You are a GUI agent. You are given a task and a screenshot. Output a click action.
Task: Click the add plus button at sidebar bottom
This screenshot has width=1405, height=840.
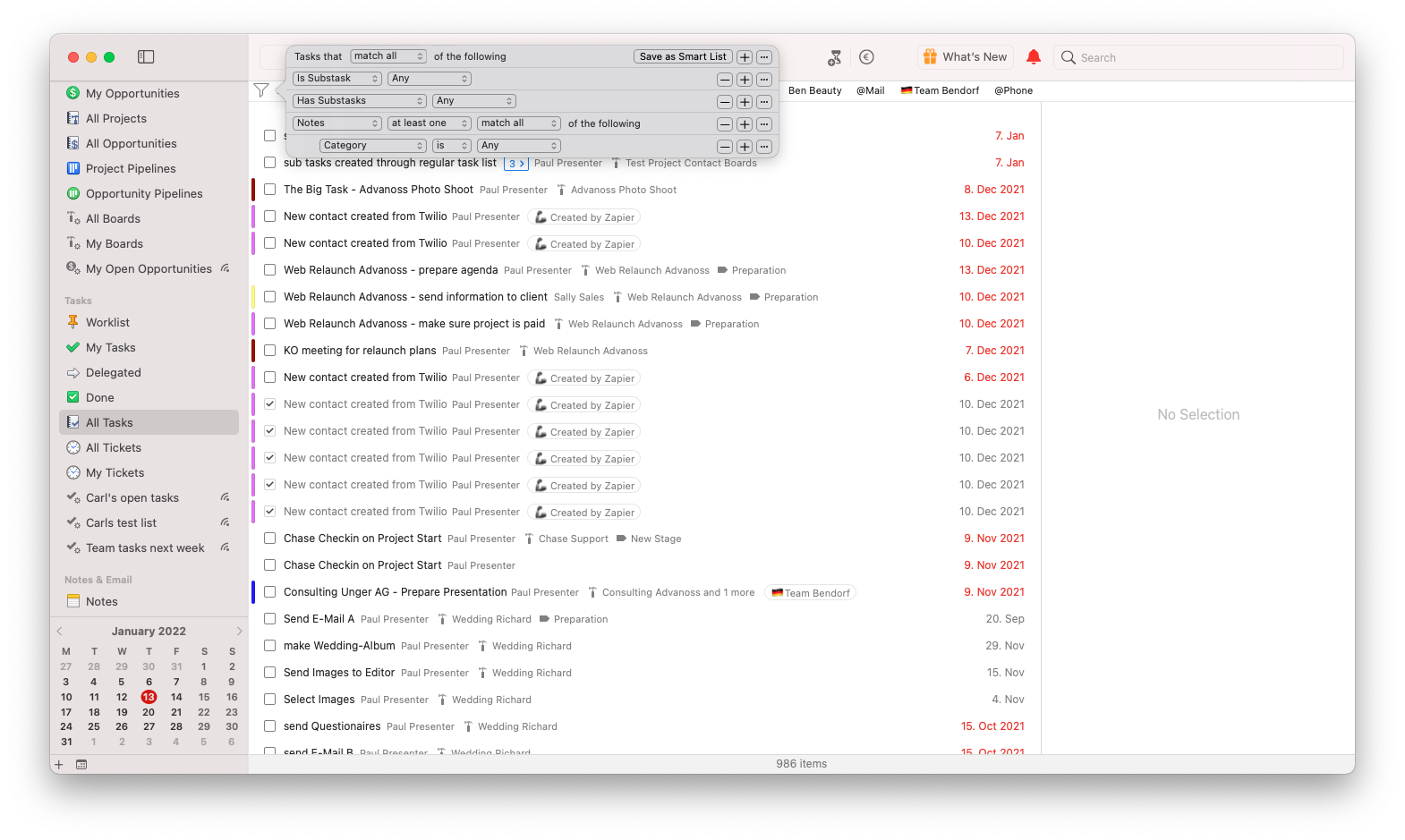click(59, 765)
